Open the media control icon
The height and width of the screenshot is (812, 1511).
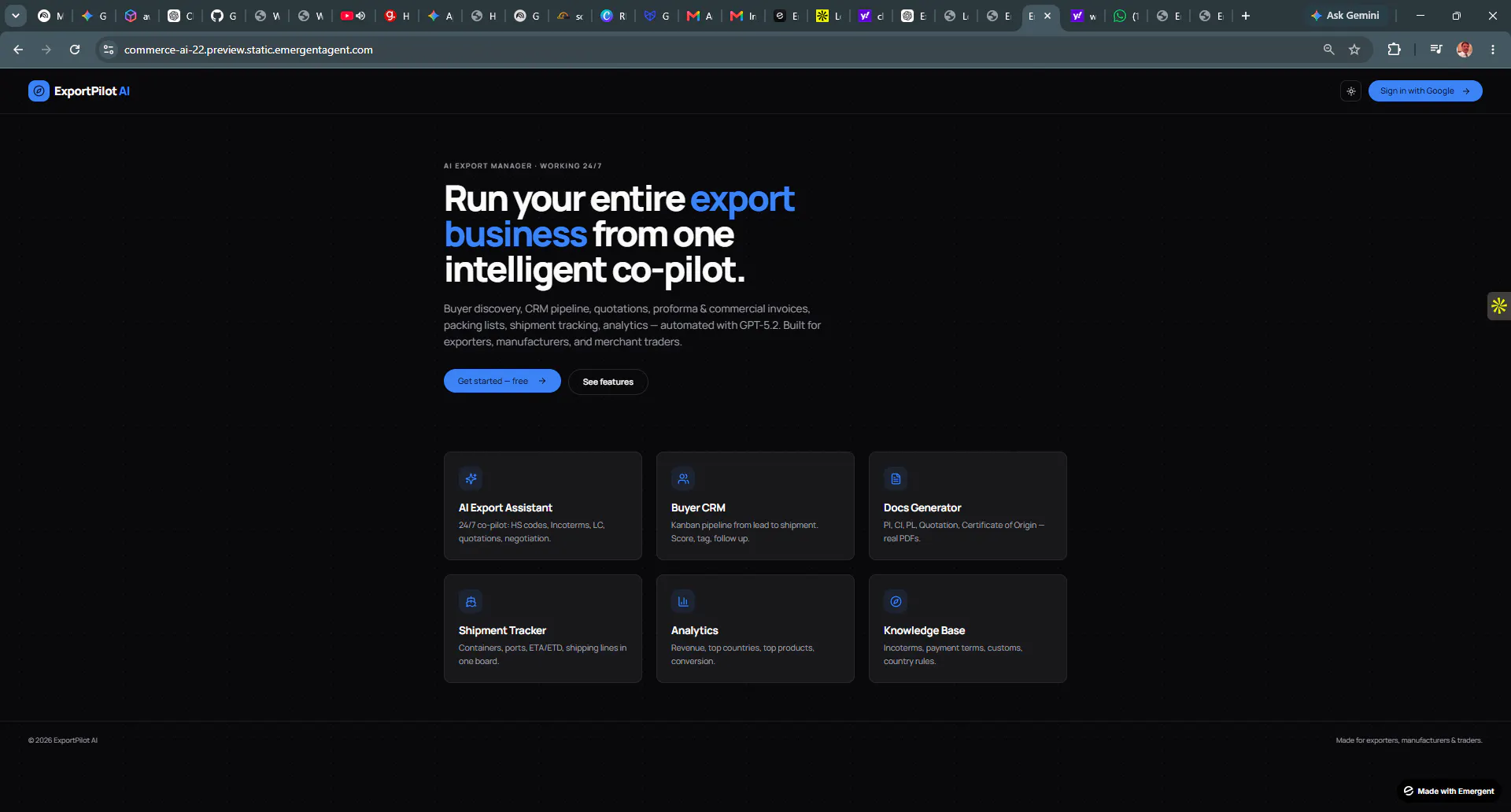[1436, 50]
